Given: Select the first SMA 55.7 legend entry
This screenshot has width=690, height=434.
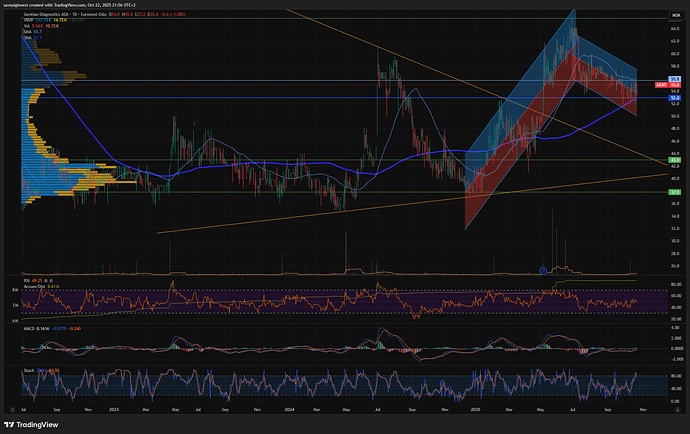Looking at the screenshot, I should click(27, 30).
